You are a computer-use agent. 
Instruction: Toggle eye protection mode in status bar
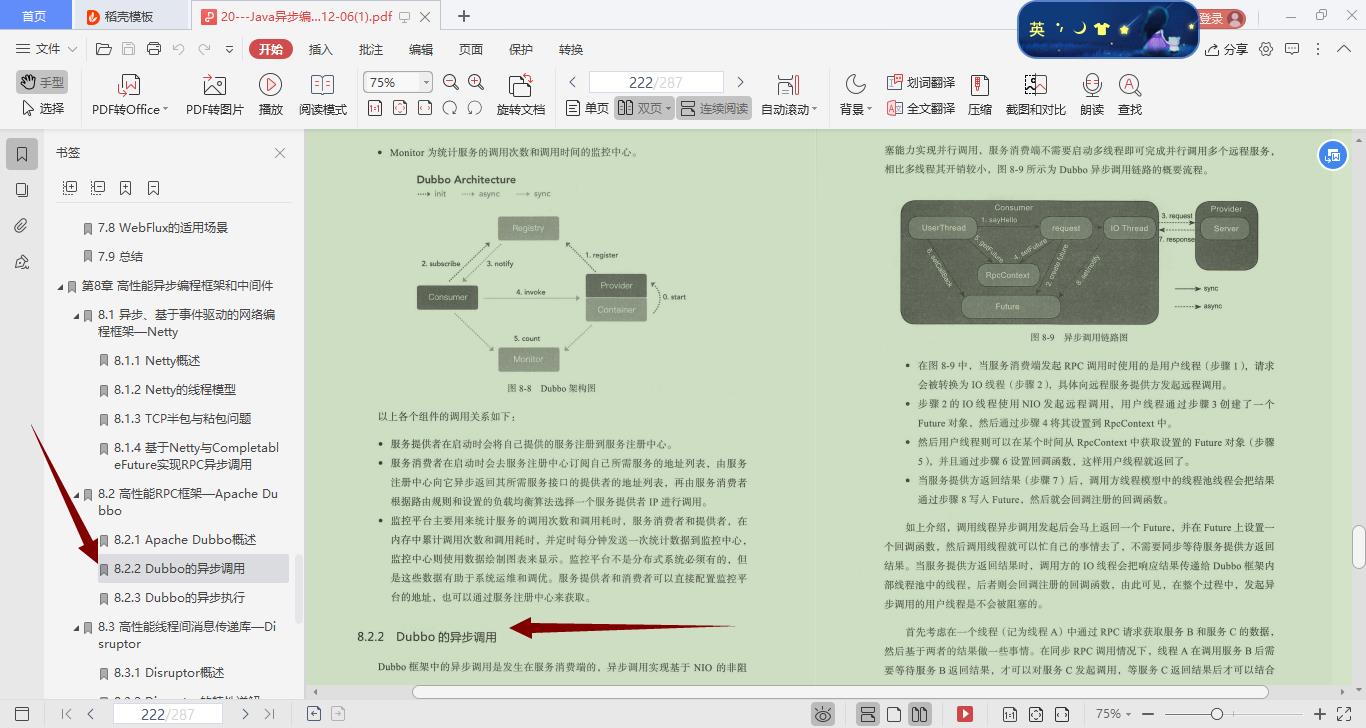click(823, 714)
